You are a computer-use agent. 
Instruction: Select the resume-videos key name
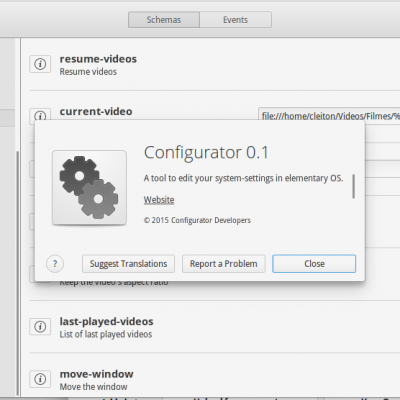point(98,59)
